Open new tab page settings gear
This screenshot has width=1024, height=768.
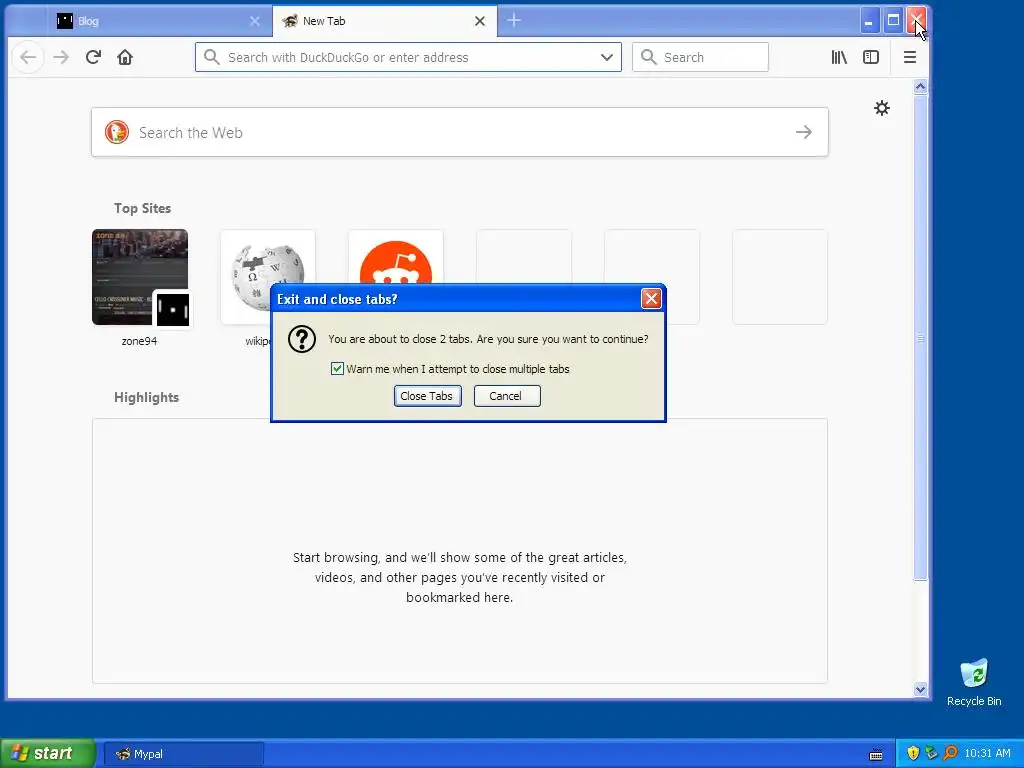click(x=882, y=108)
